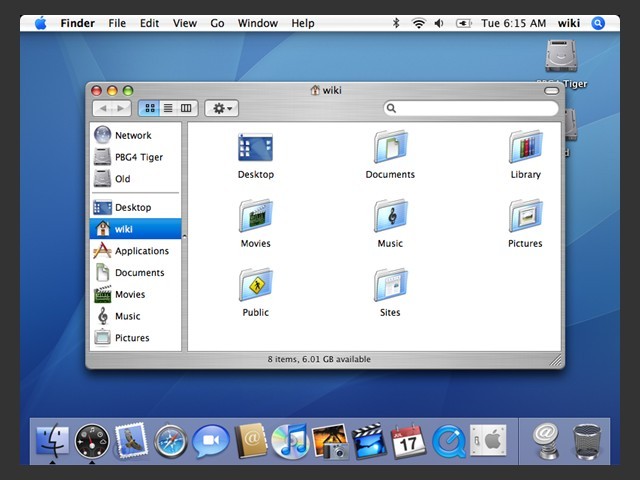640x480 pixels.
Task: Open the Desktop folder icon in main pane
Action: tap(256, 147)
